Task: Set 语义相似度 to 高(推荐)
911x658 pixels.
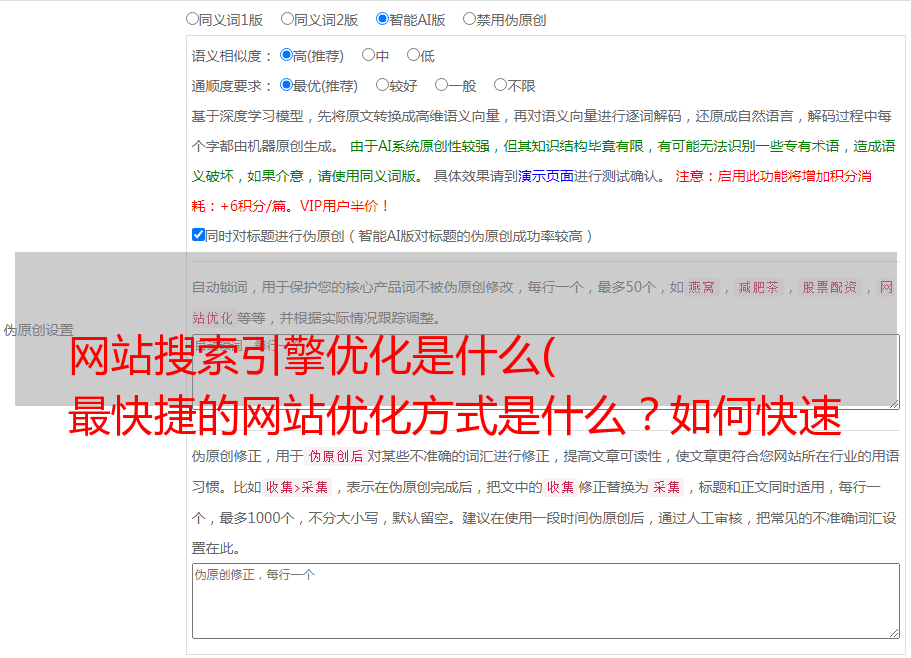Action: click(x=286, y=55)
